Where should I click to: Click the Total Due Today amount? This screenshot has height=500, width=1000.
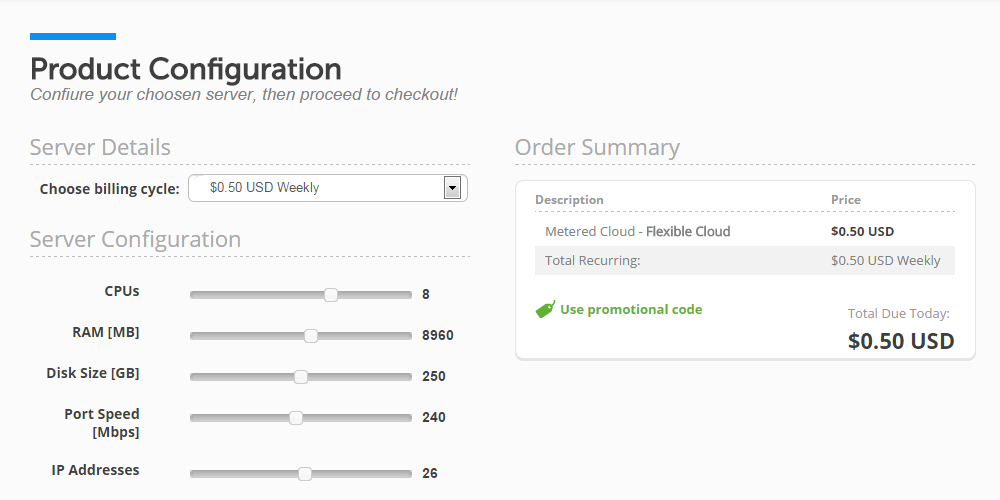tap(901, 341)
